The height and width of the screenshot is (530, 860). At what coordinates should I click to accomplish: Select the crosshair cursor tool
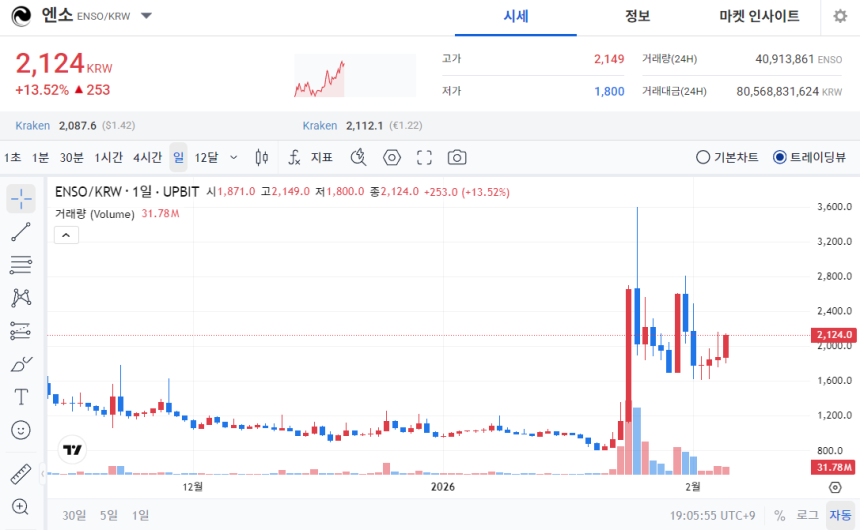(21, 199)
